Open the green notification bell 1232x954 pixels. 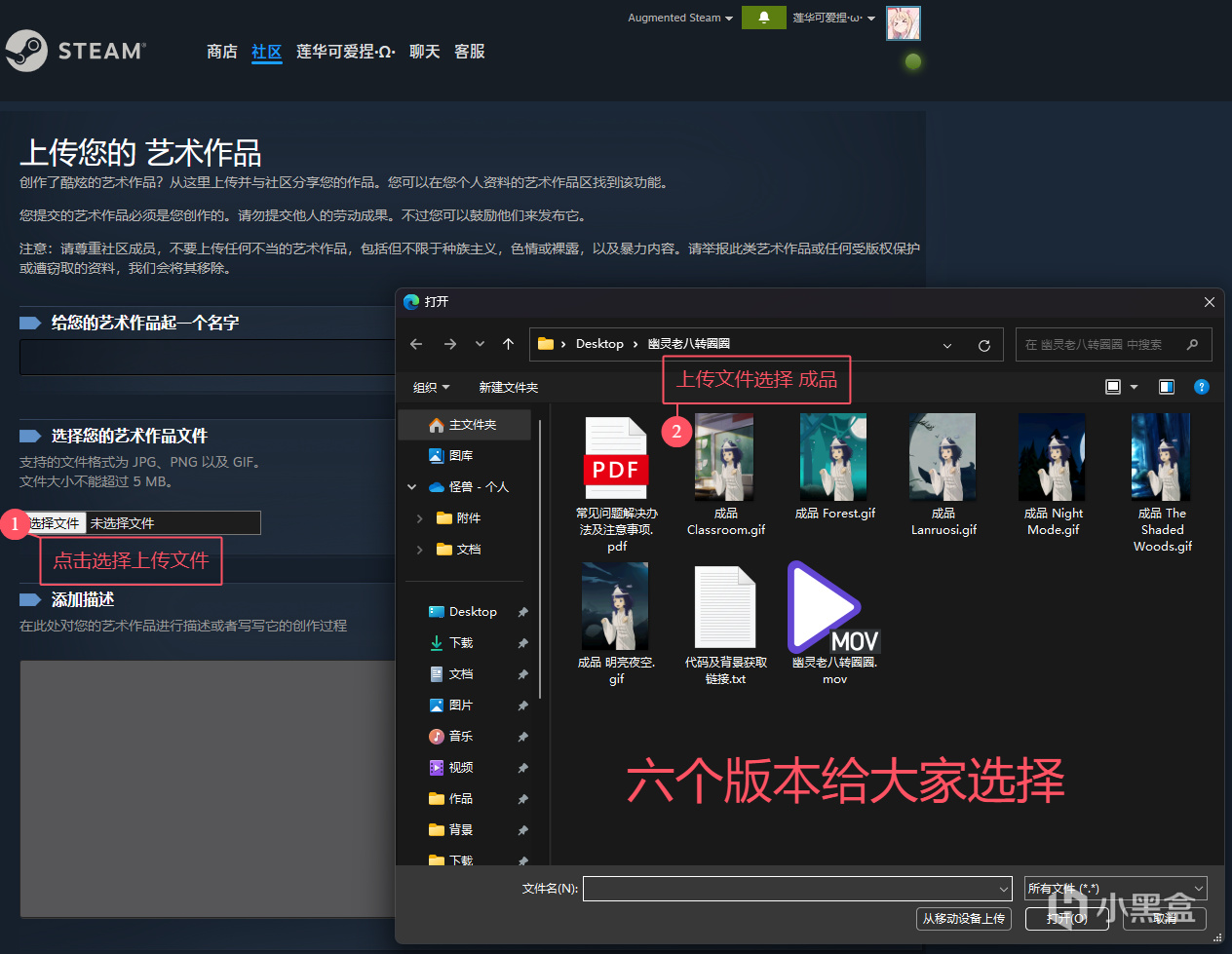point(764,18)
